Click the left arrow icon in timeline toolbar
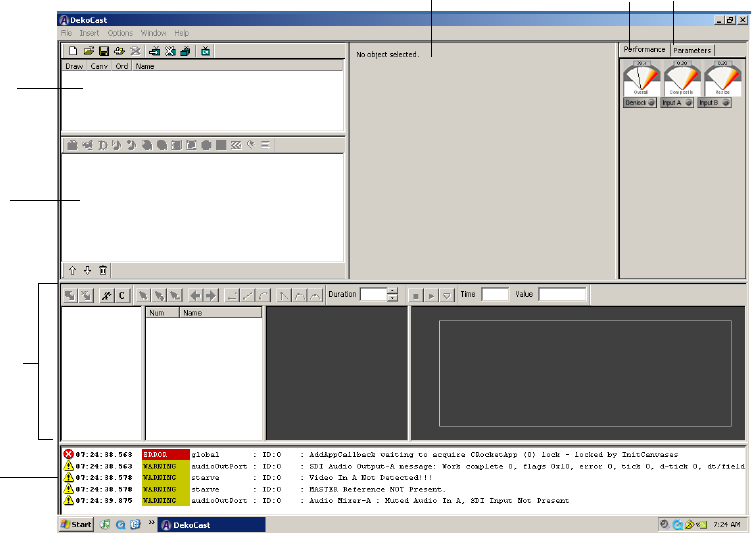 coord(195,296)
